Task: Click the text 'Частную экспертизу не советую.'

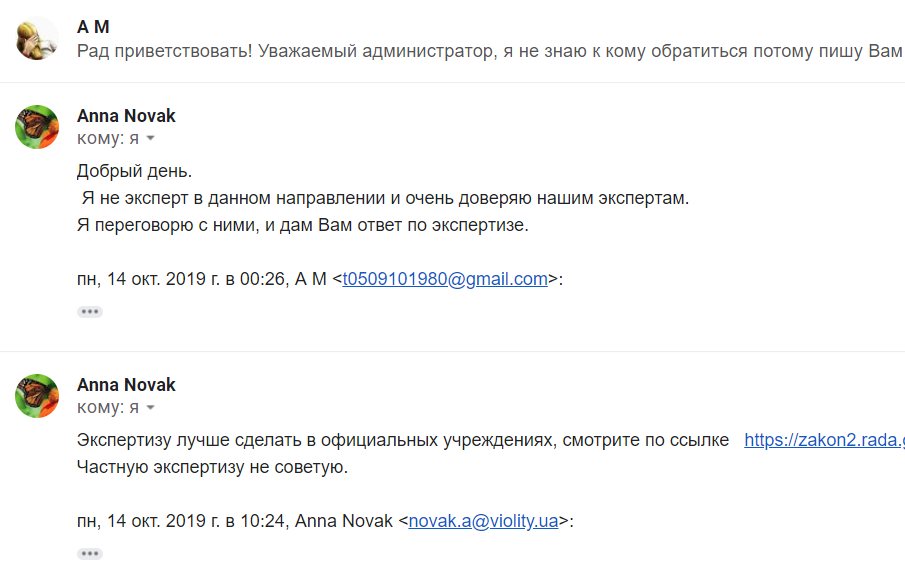Action: click(x=212, y=467)
